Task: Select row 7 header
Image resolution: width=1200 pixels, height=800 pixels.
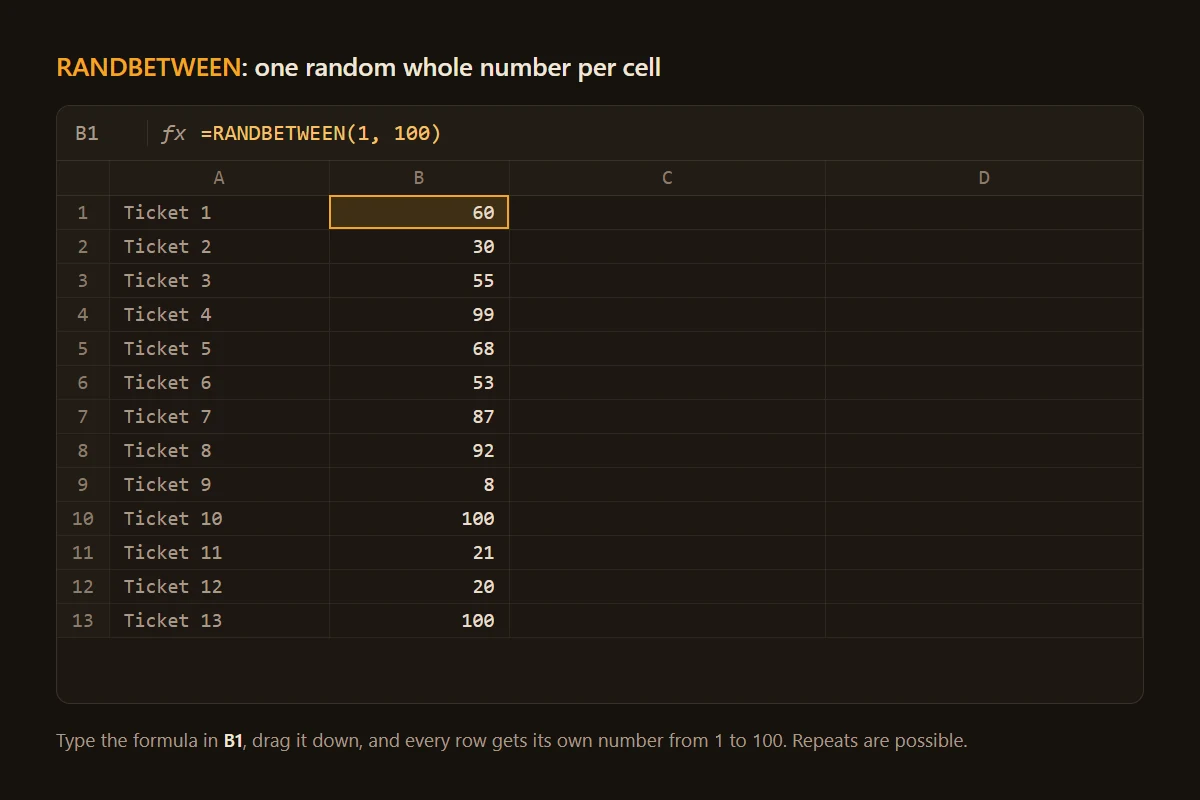Action: pos(83,416)
